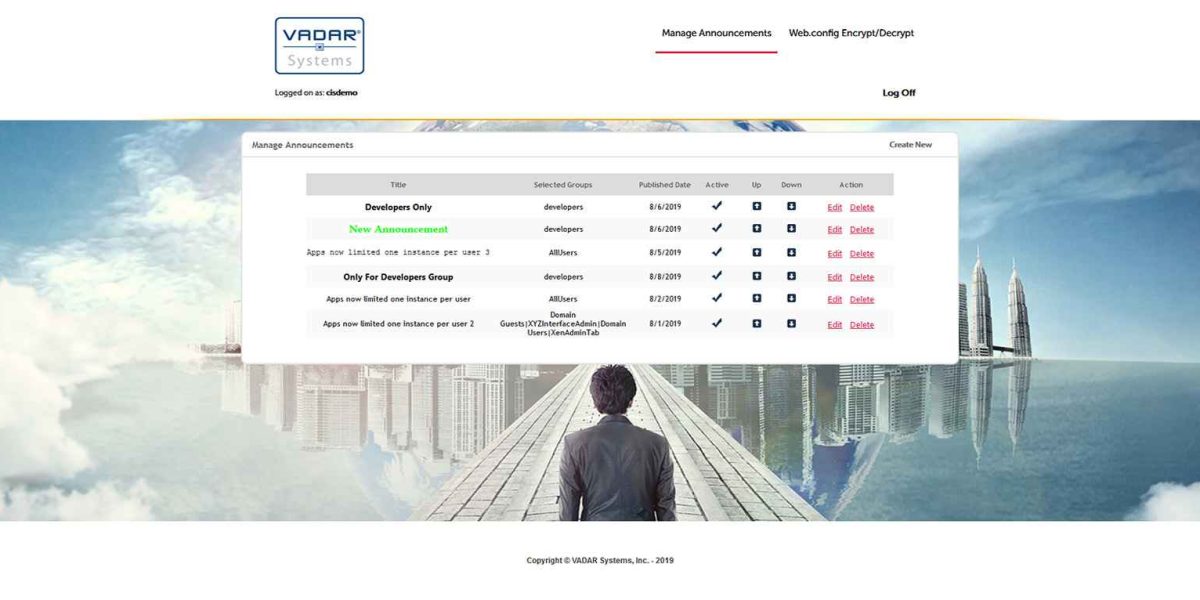This screenshot has width=1200, height=600.
Task: Log Off from the application
Action: pyautogui.click(x=898, y=92)
